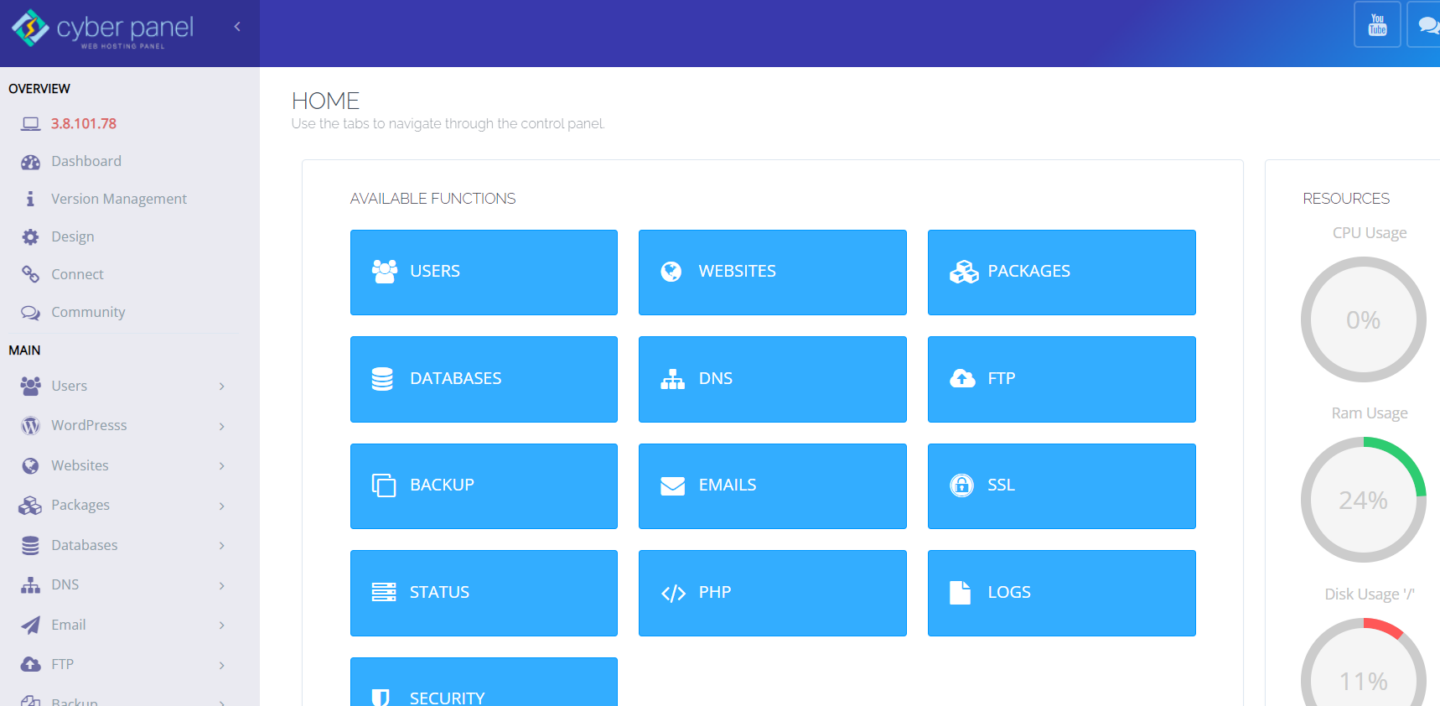
Task: Expand the Users section in the sidebar
Action: [120, 385]
